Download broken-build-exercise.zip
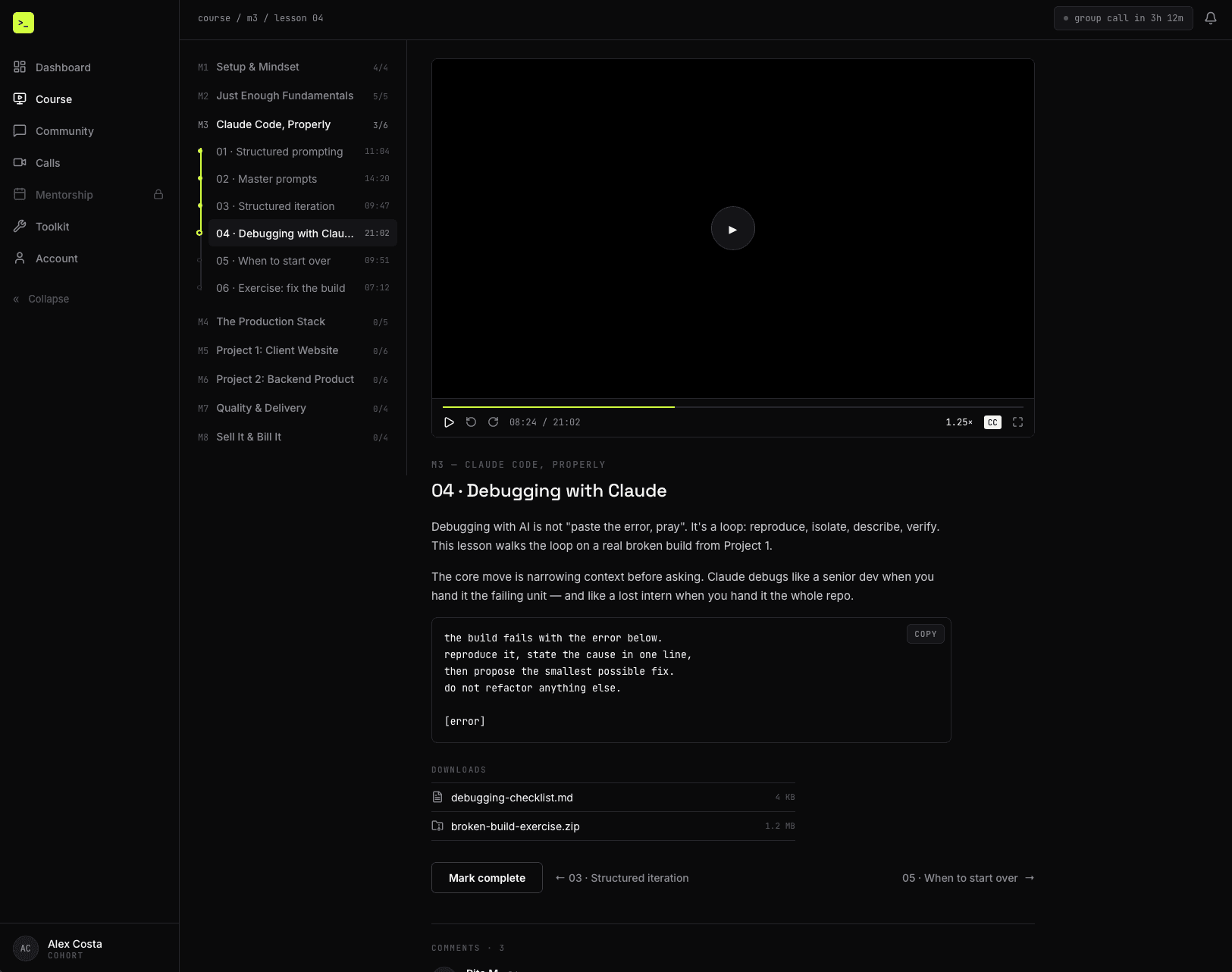Viewport: 1232px width, 972px height. pos(613,826)
